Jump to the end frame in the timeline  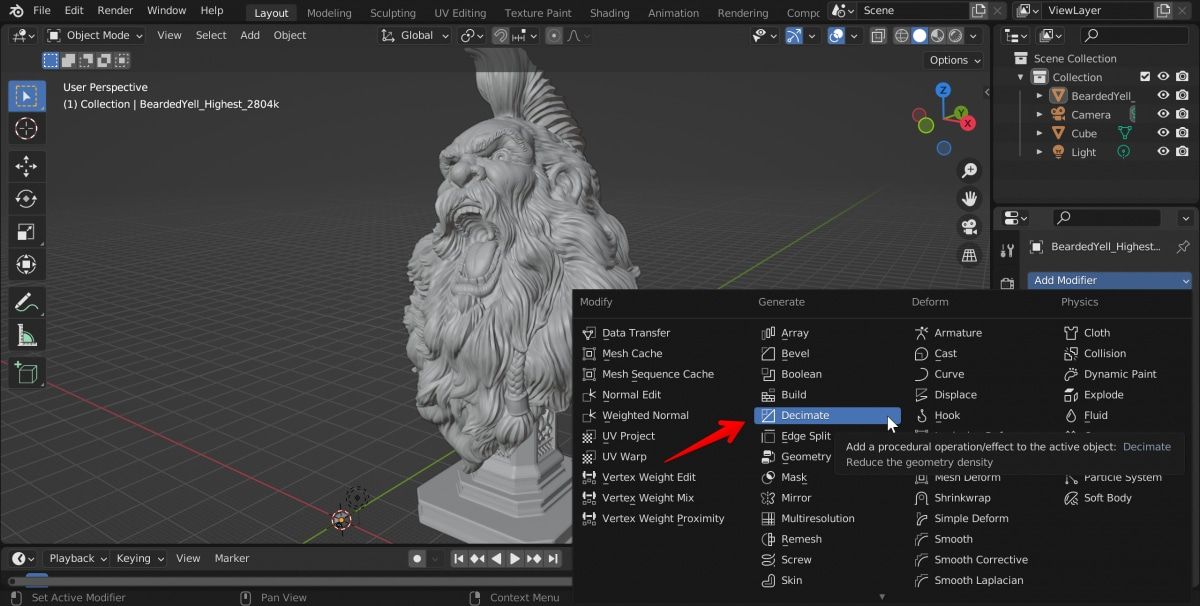click(553, 558)
